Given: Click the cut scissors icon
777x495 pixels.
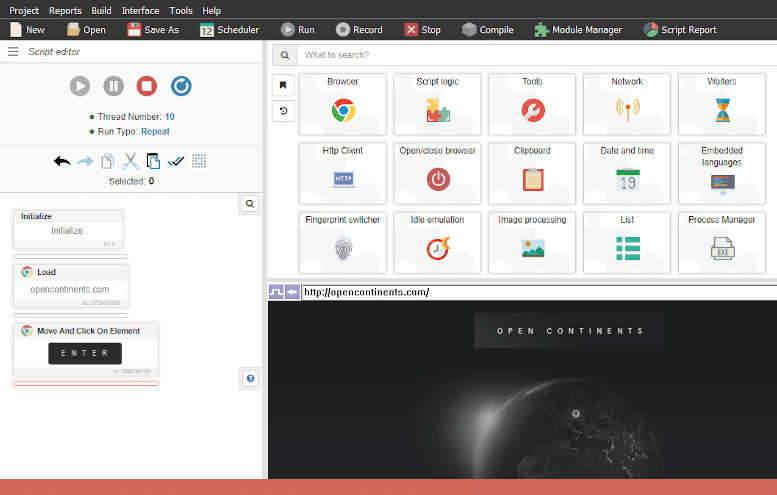Looking at the screenshot, I should (130, 161).
